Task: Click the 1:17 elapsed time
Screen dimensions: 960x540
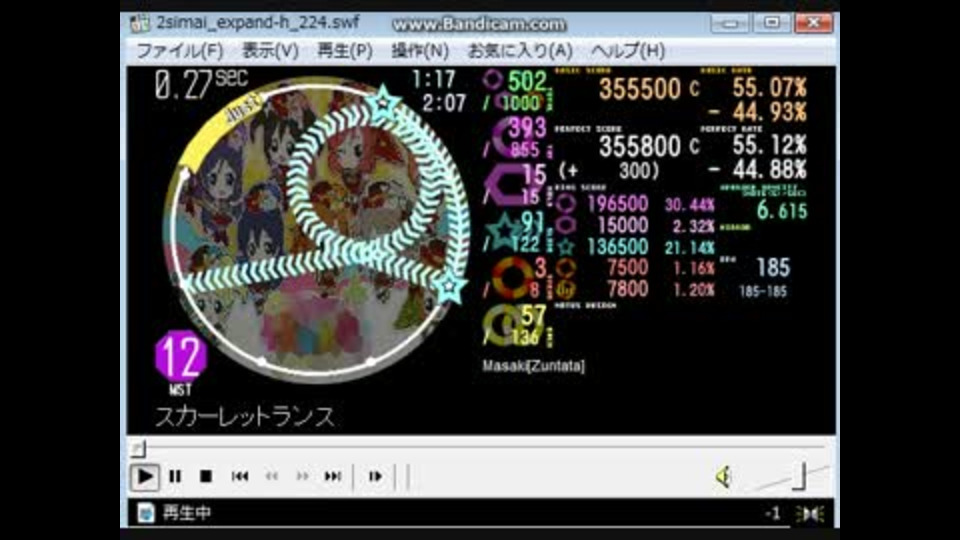Action: 433,80
